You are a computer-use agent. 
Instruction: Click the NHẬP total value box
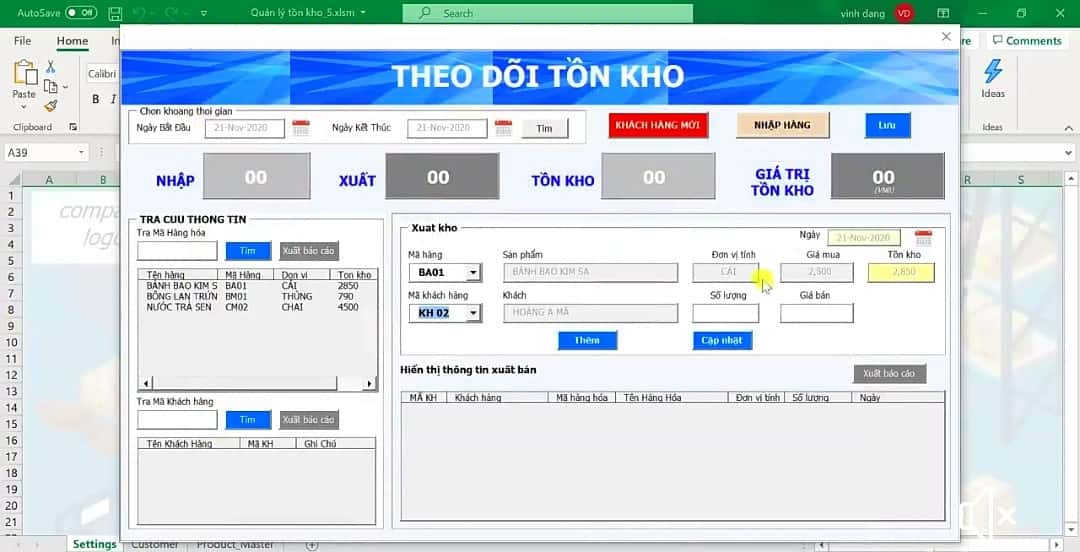click(x=256, y=176)
